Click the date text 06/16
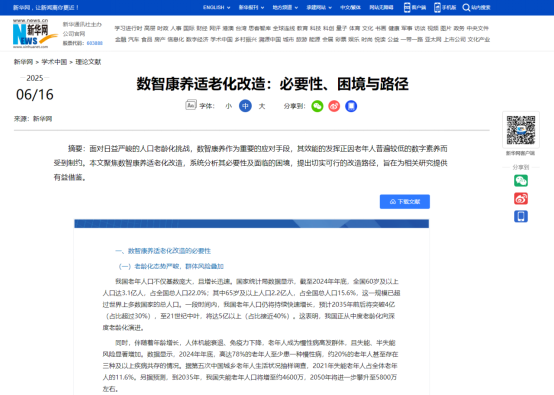Viewport: 554px width, 395px height. [35, 95]
